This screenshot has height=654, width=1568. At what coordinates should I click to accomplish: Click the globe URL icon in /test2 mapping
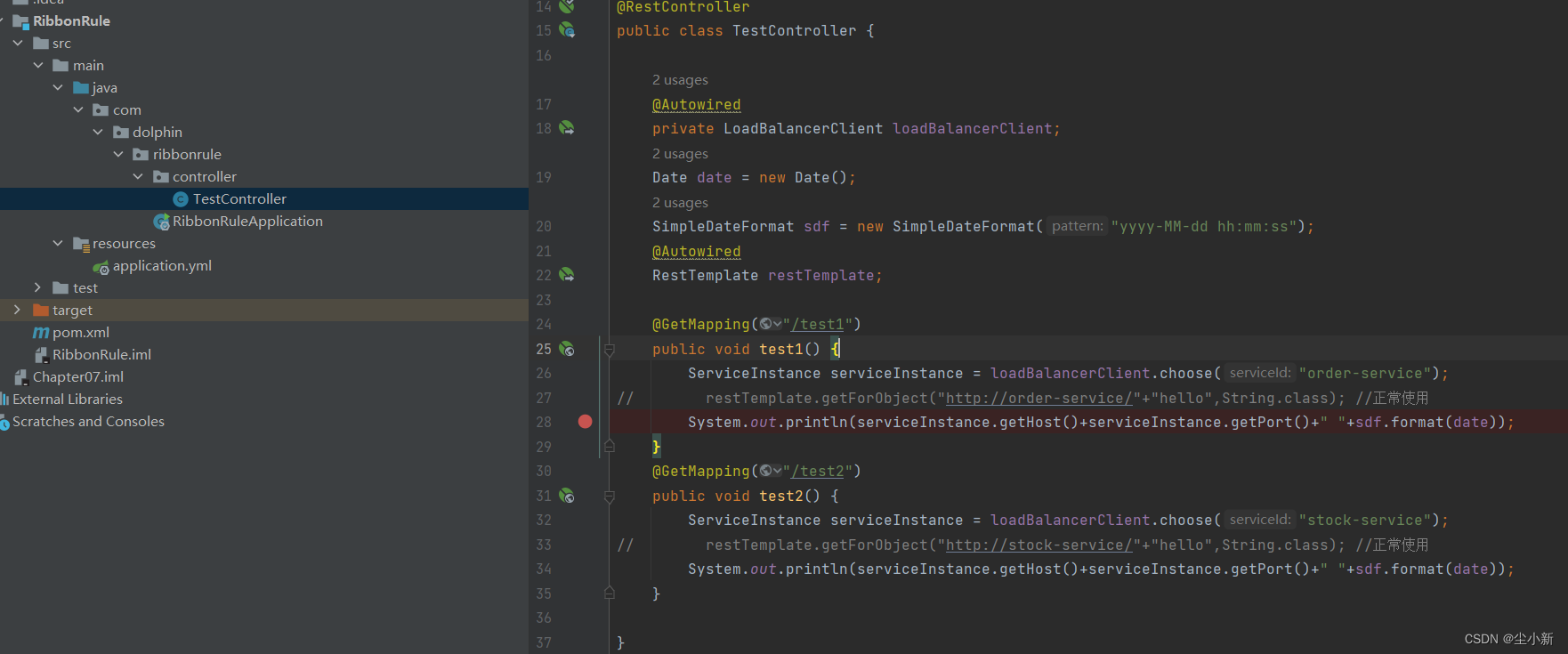pos(765,471)
